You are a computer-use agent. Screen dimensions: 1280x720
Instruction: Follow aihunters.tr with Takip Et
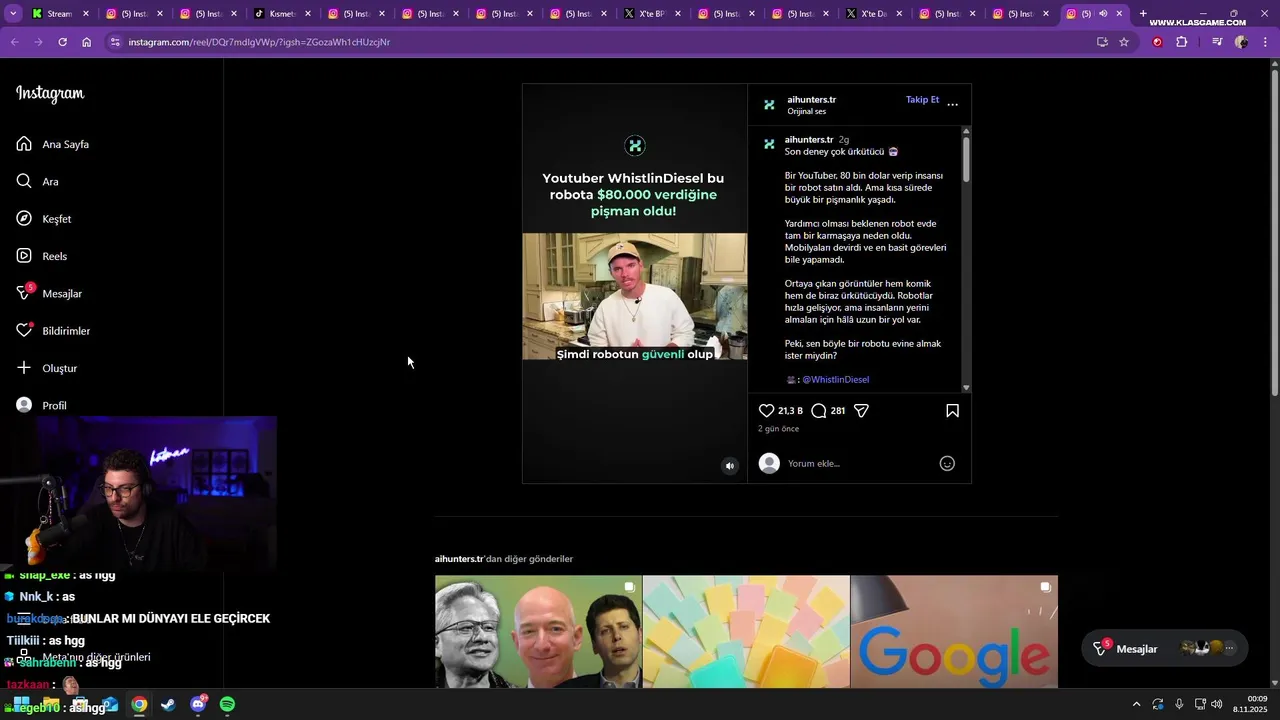922,100
